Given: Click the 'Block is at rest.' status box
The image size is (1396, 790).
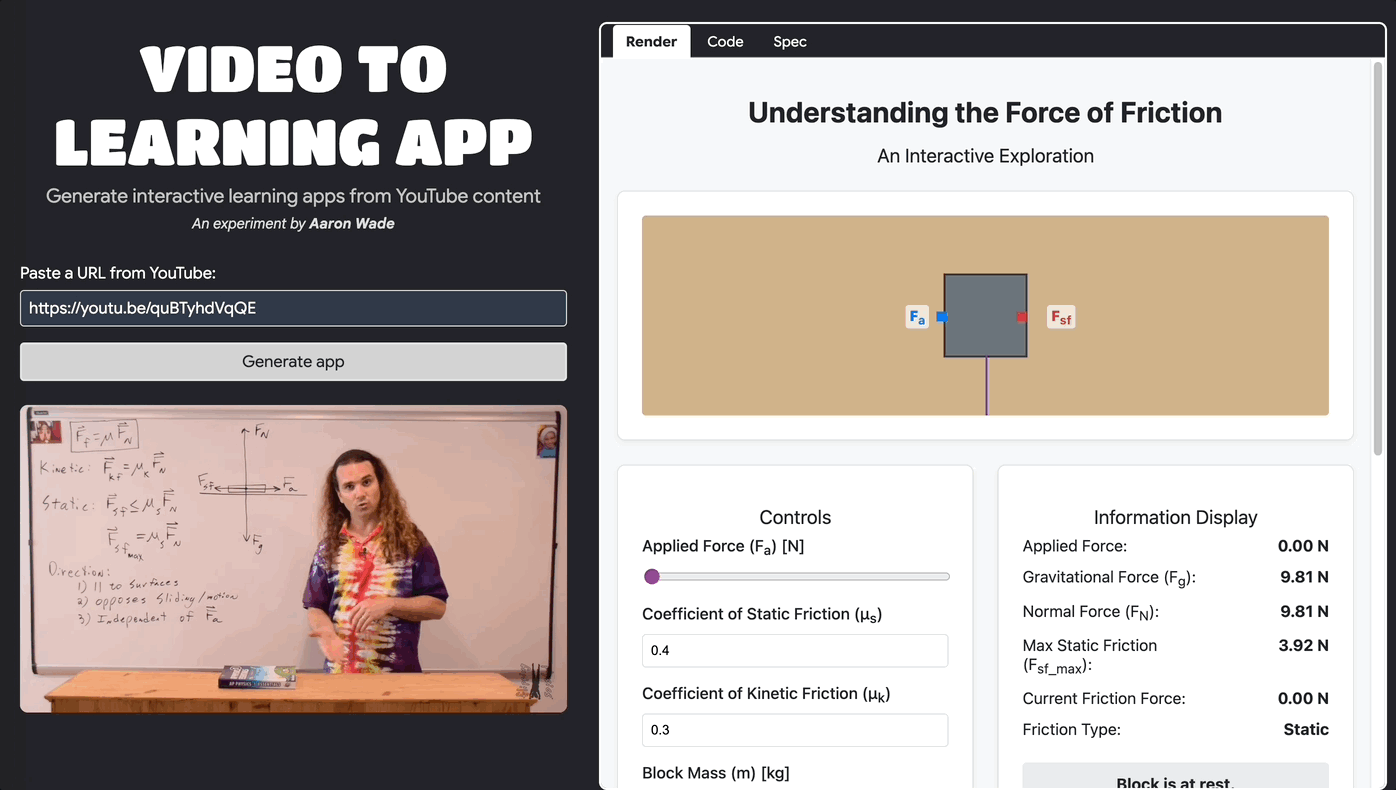Looking at the screenshot, I should click(x=1175, y=777).
